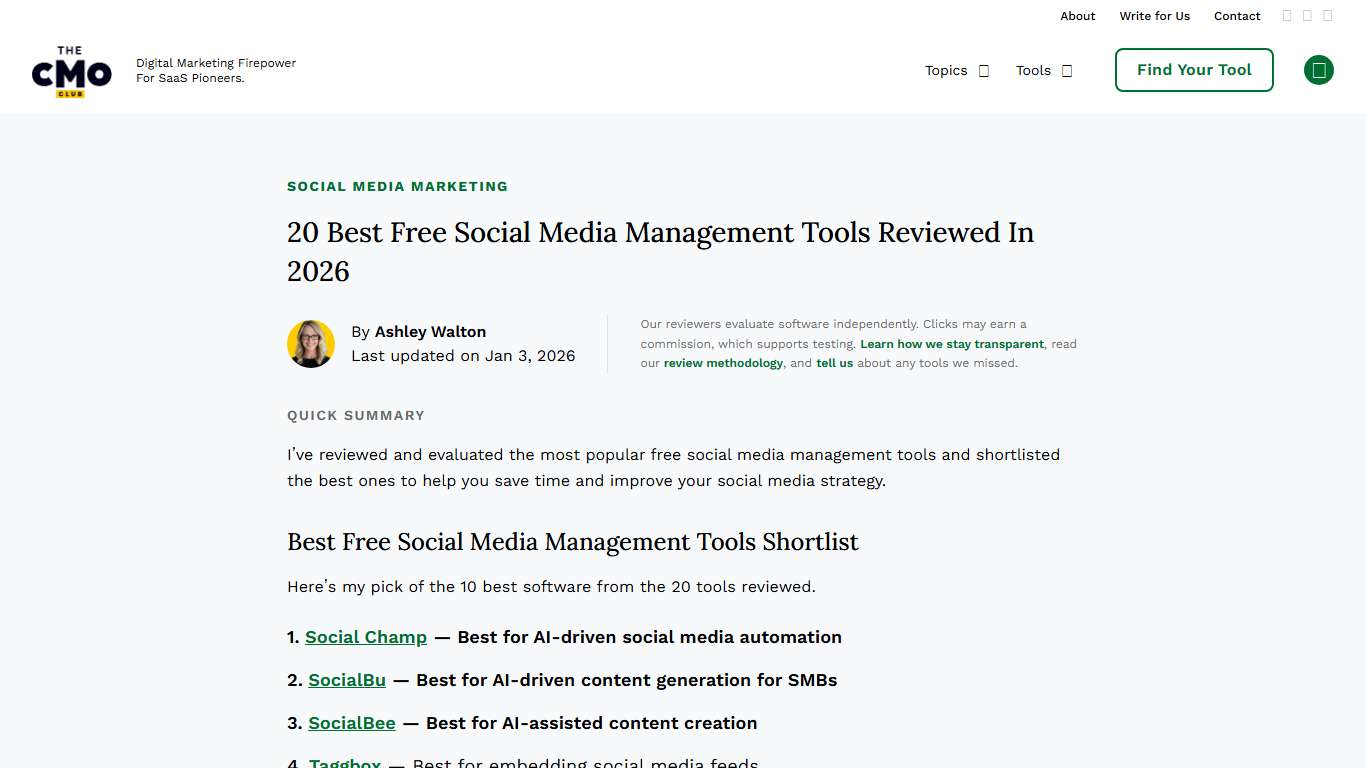Click Ashley Walton's profile photo
Screen dimensions: 1366x768
[x=311, y=343]
